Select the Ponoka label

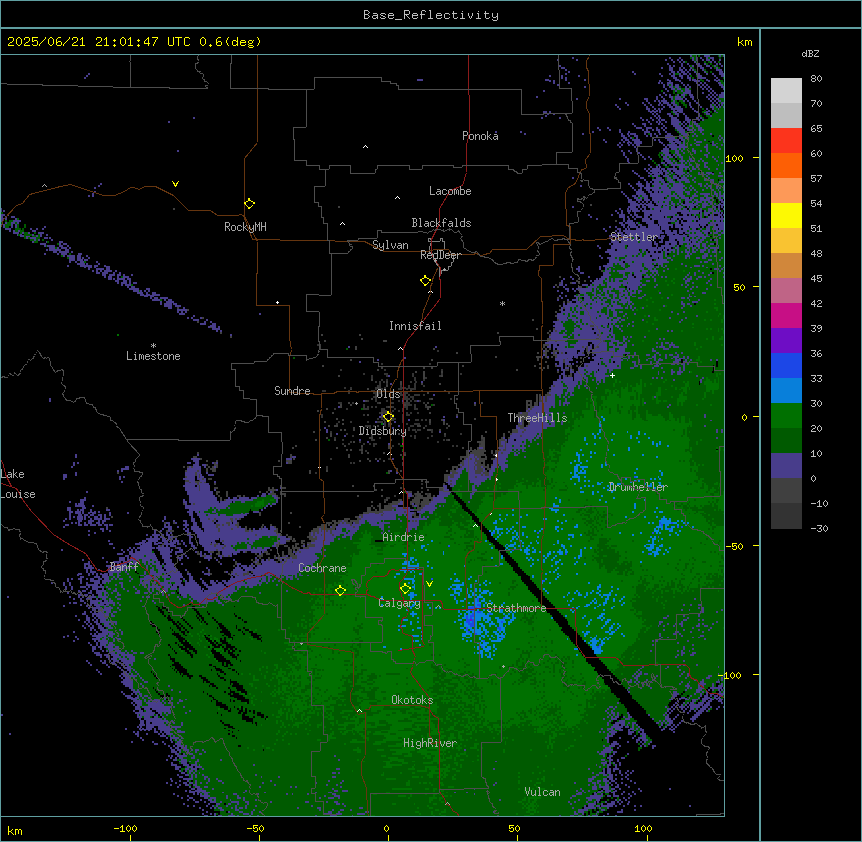(x=480, y=136)
